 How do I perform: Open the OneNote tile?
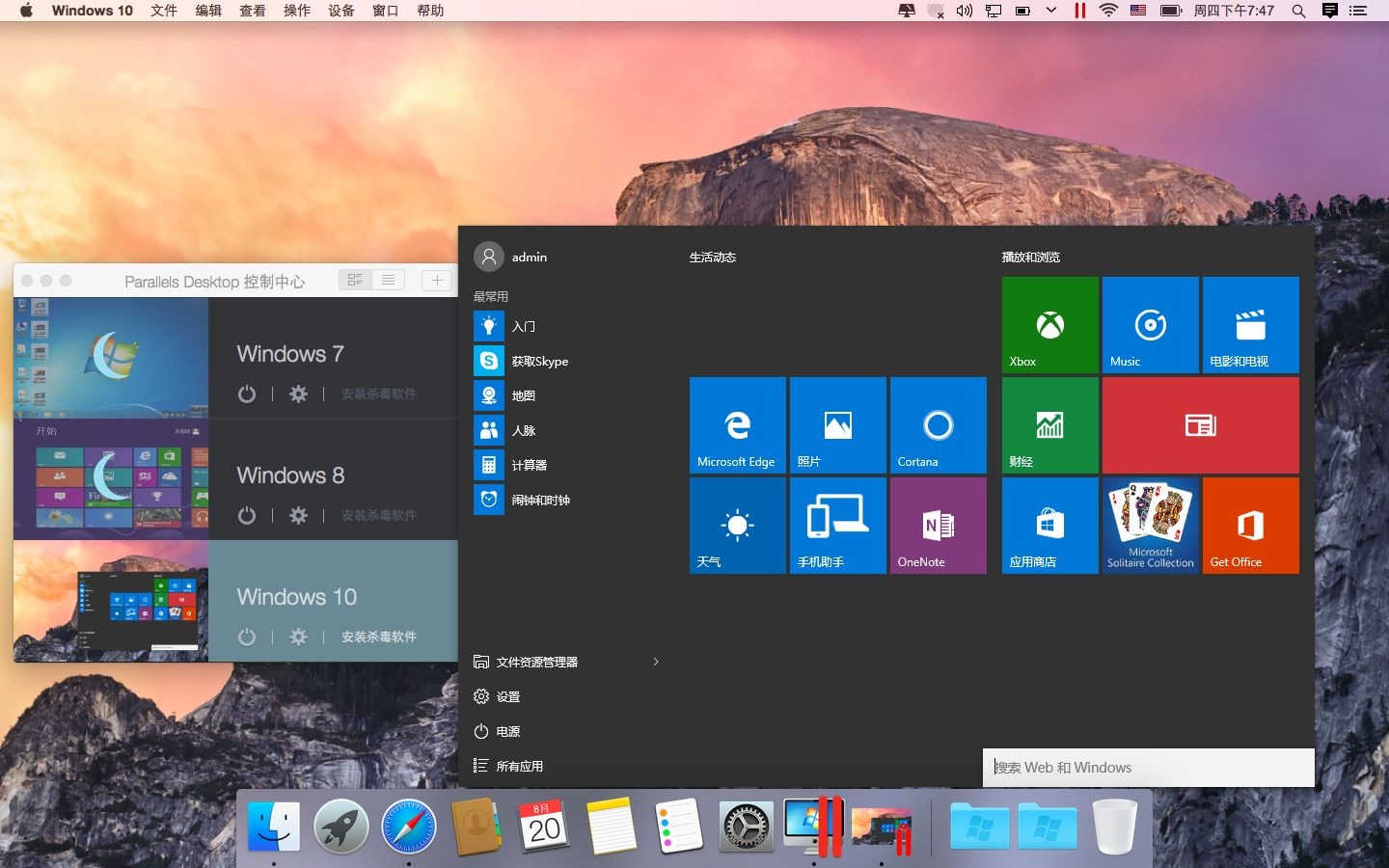[937, 526]
